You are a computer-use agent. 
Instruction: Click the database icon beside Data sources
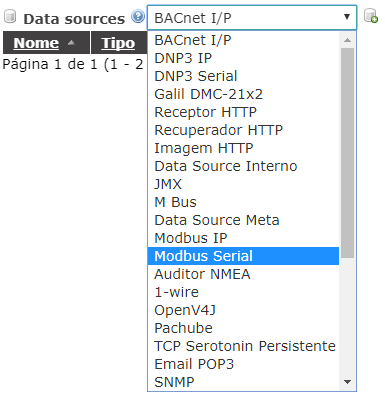pyautogui.click(x=10, y=17)
